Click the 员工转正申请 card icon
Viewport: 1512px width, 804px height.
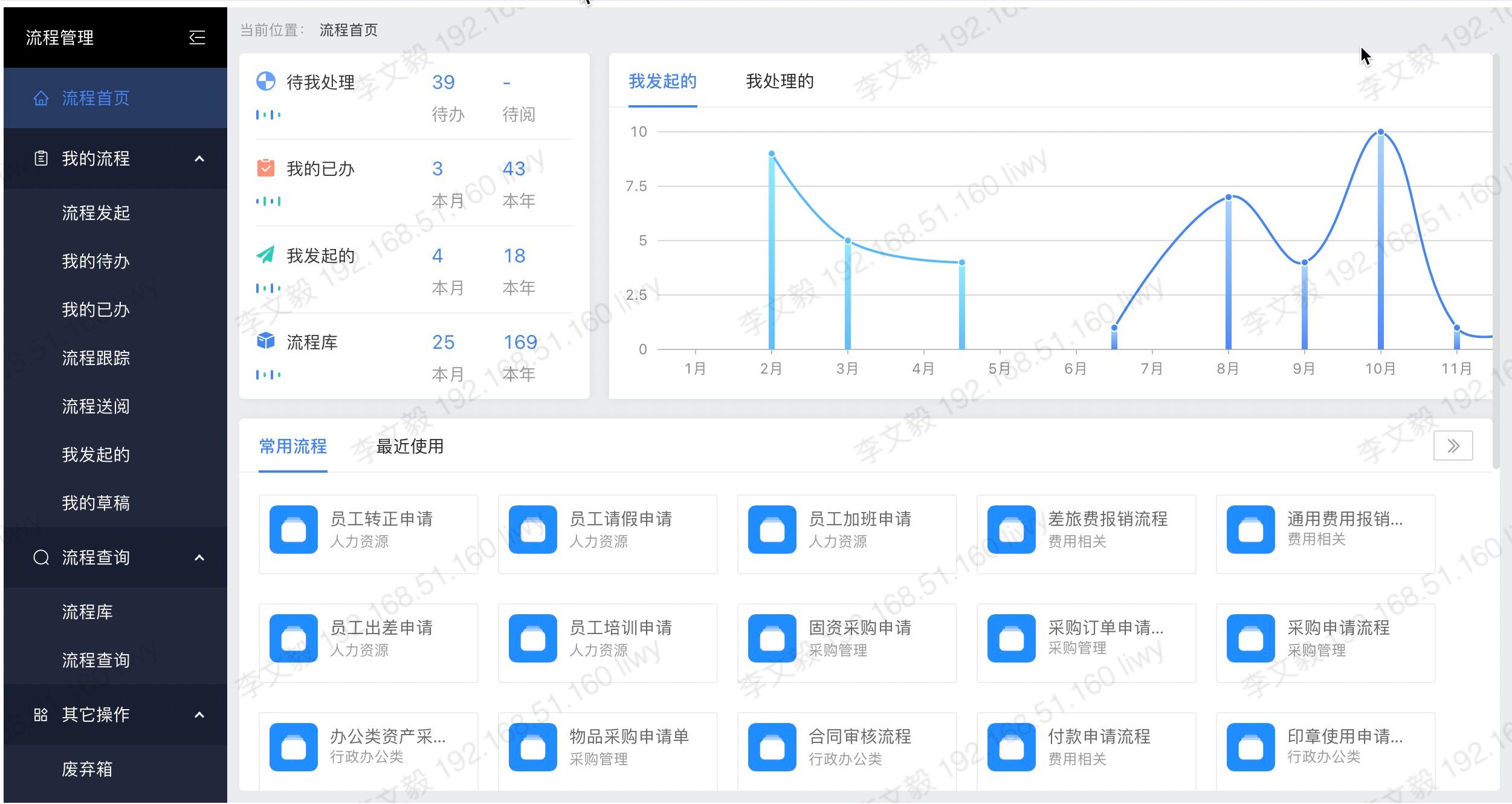[294, 530]
